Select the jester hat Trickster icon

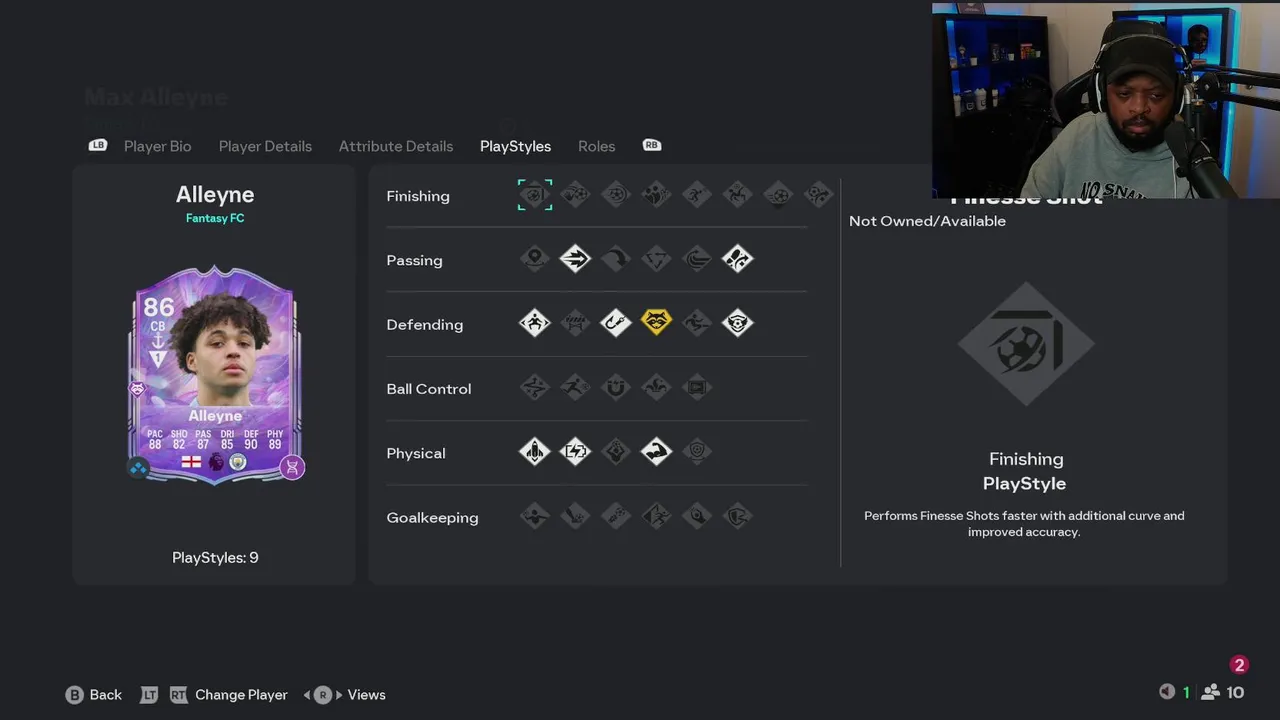tap(656, 387)
